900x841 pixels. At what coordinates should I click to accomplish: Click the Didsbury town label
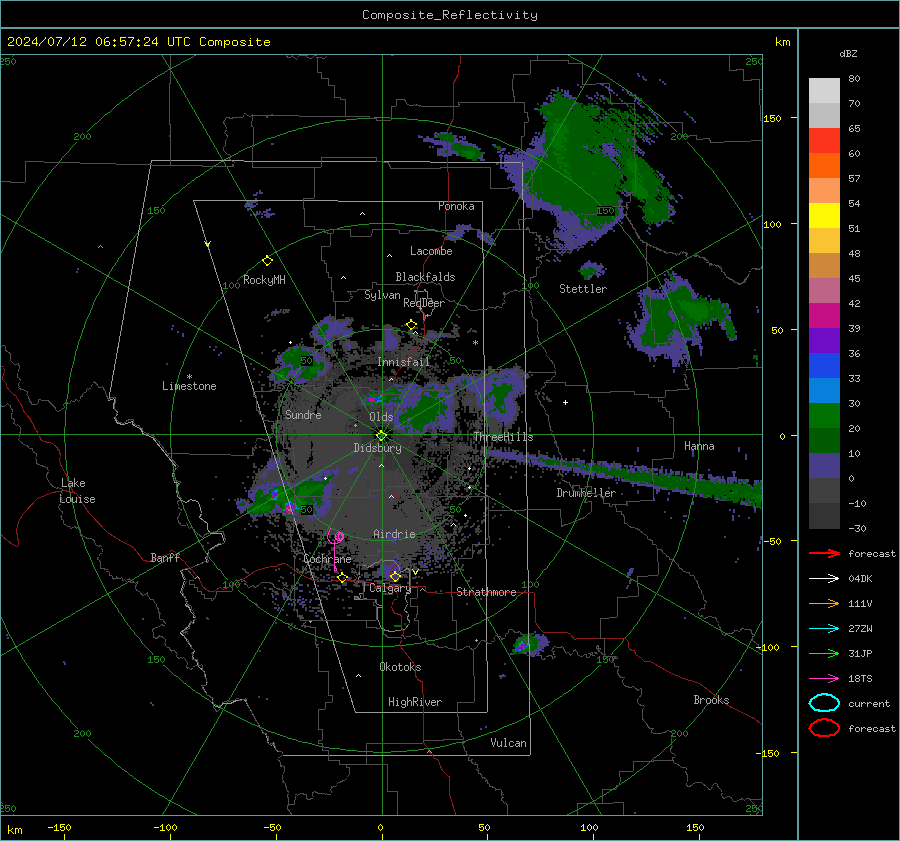(x=378, y=448)
